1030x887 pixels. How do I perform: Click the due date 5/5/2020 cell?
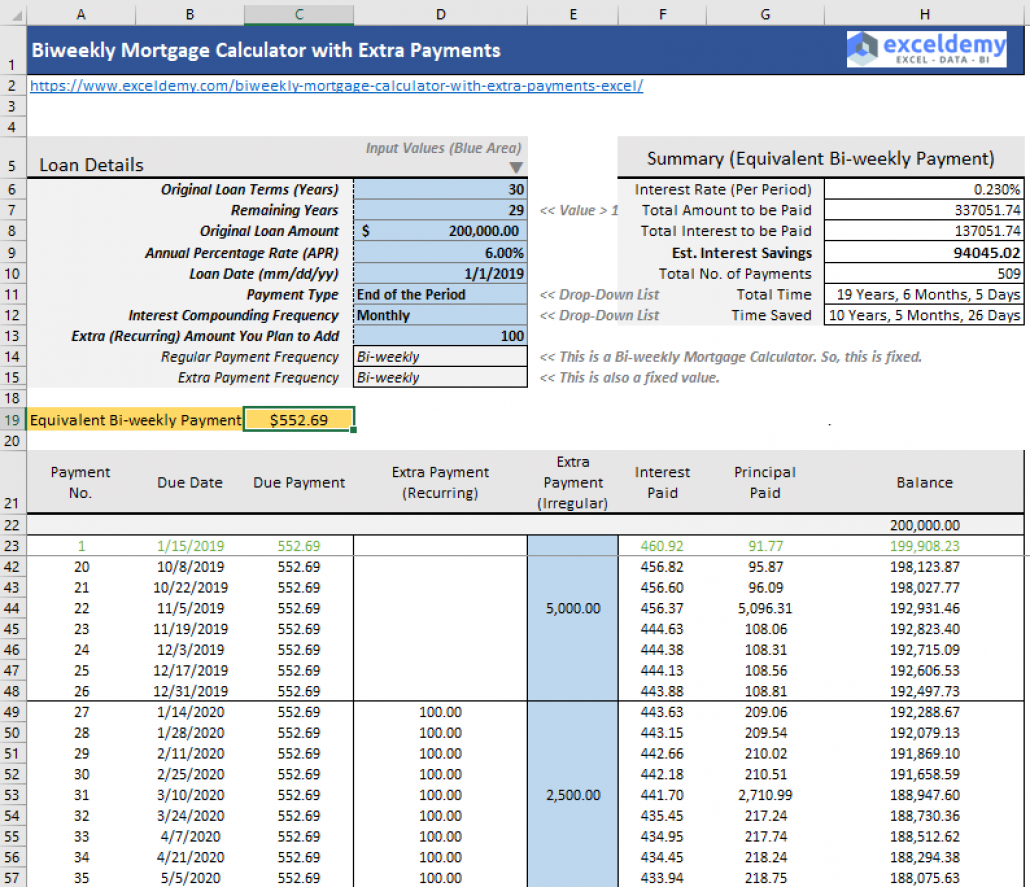pos(190,878)
